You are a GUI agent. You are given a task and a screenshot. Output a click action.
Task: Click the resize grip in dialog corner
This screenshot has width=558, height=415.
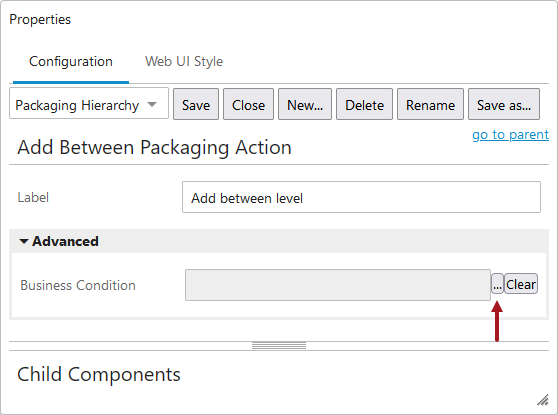click(543, 400)
